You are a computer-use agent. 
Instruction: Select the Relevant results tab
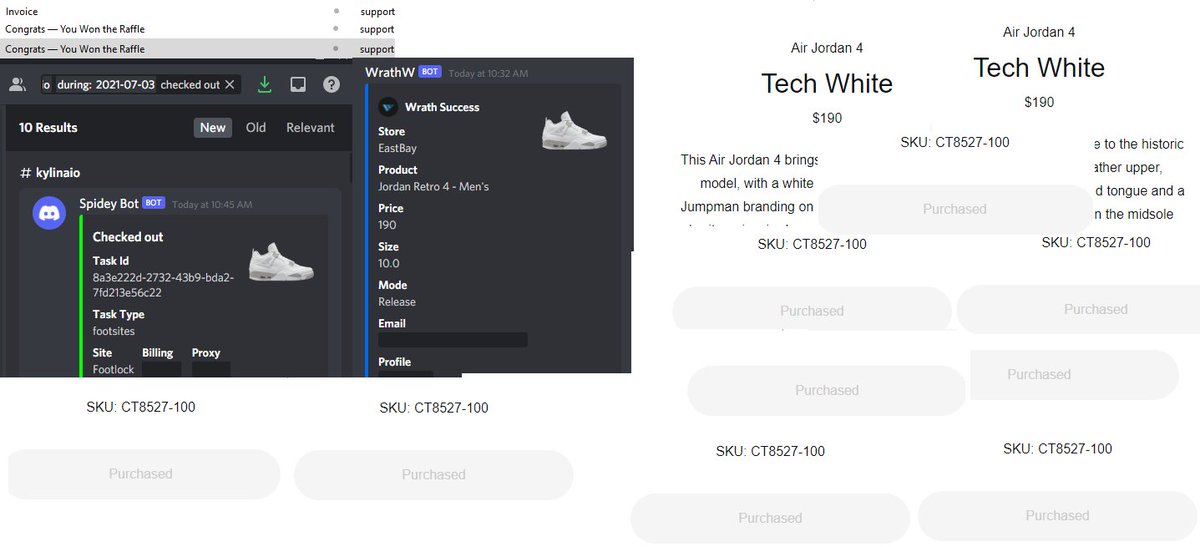[311, 127]
